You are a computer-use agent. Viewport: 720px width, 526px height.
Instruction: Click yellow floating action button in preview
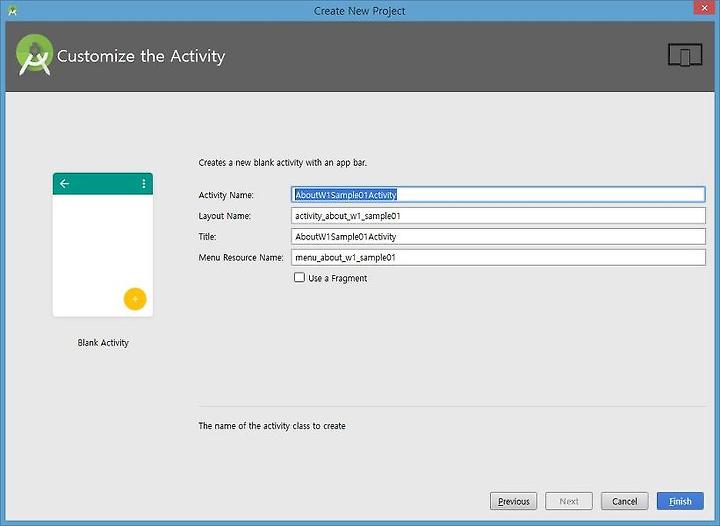coord(135,299)
